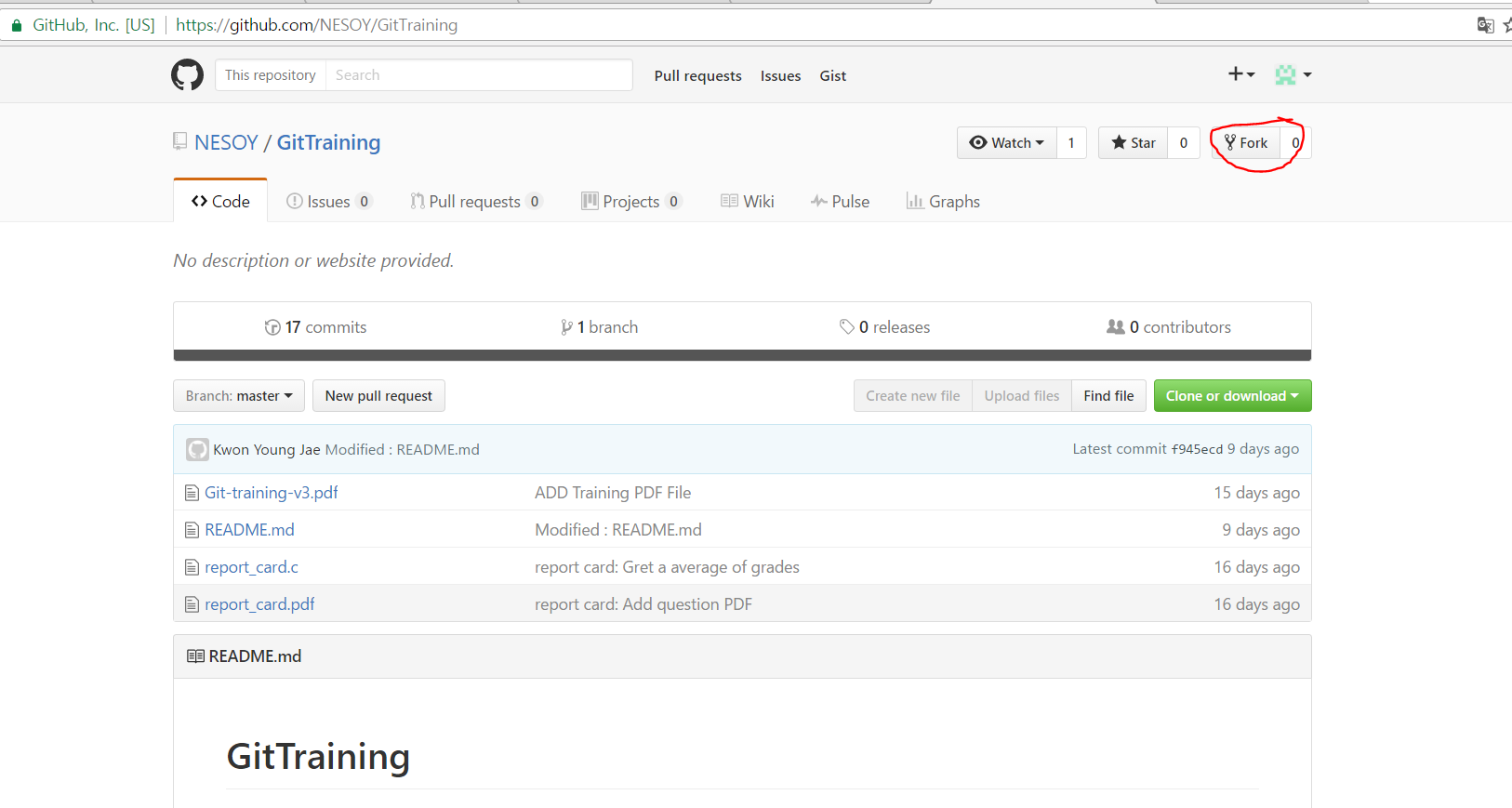
Task: Click the book icon in README.md header
Action: (195, 656)
